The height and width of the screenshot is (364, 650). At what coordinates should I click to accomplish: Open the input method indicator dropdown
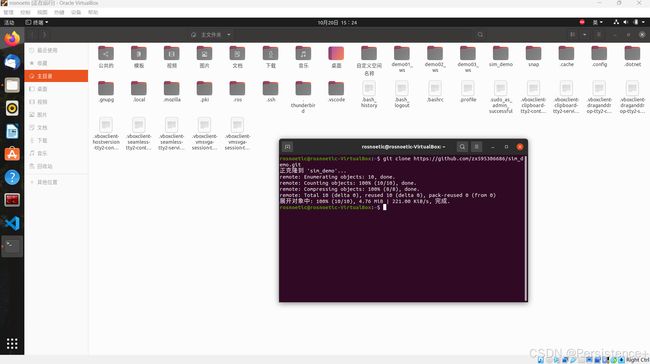[597, 22]
